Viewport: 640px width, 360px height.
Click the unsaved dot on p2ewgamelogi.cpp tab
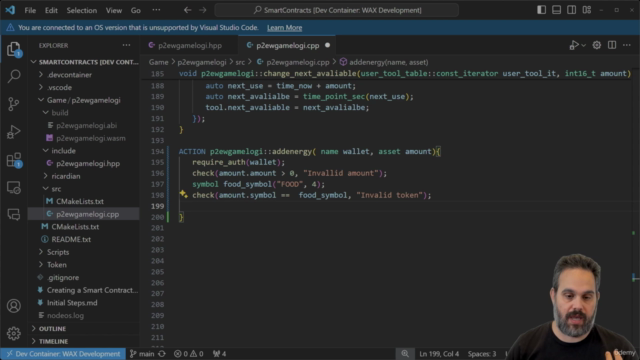(x=327, y=45)
